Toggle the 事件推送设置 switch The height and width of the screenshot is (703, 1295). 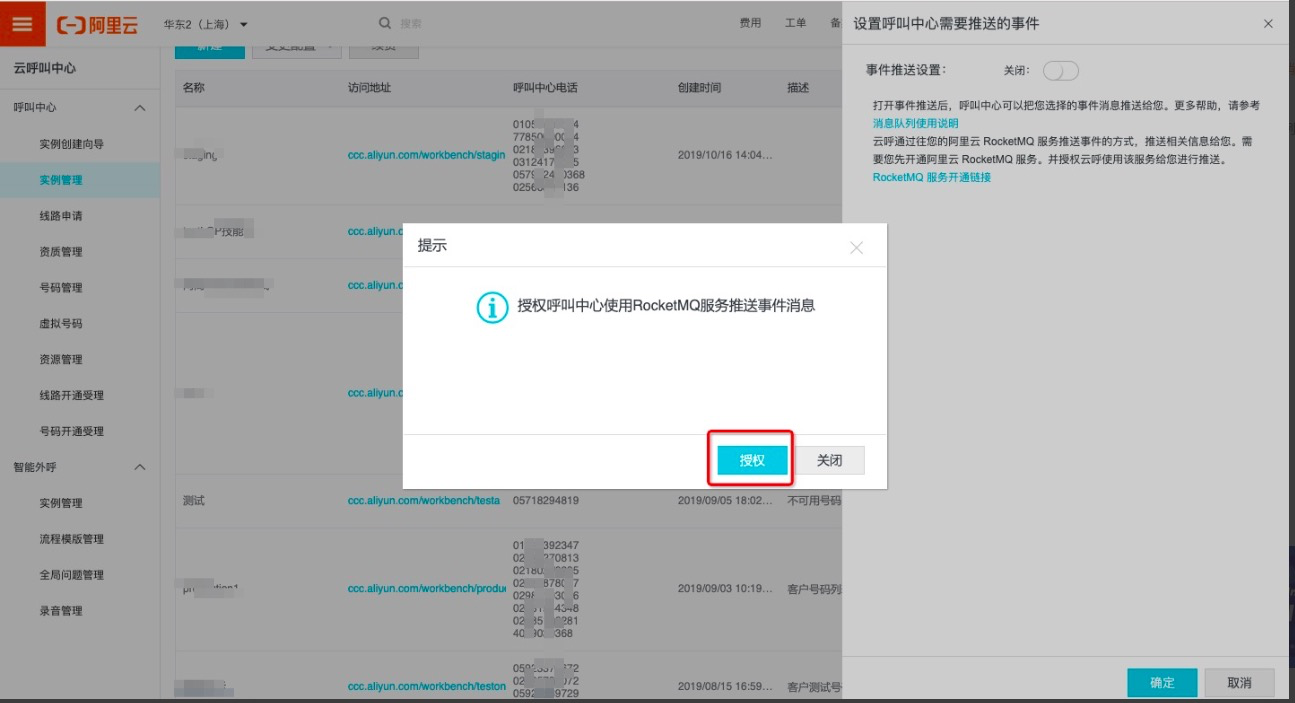[x=1060, y=71]
